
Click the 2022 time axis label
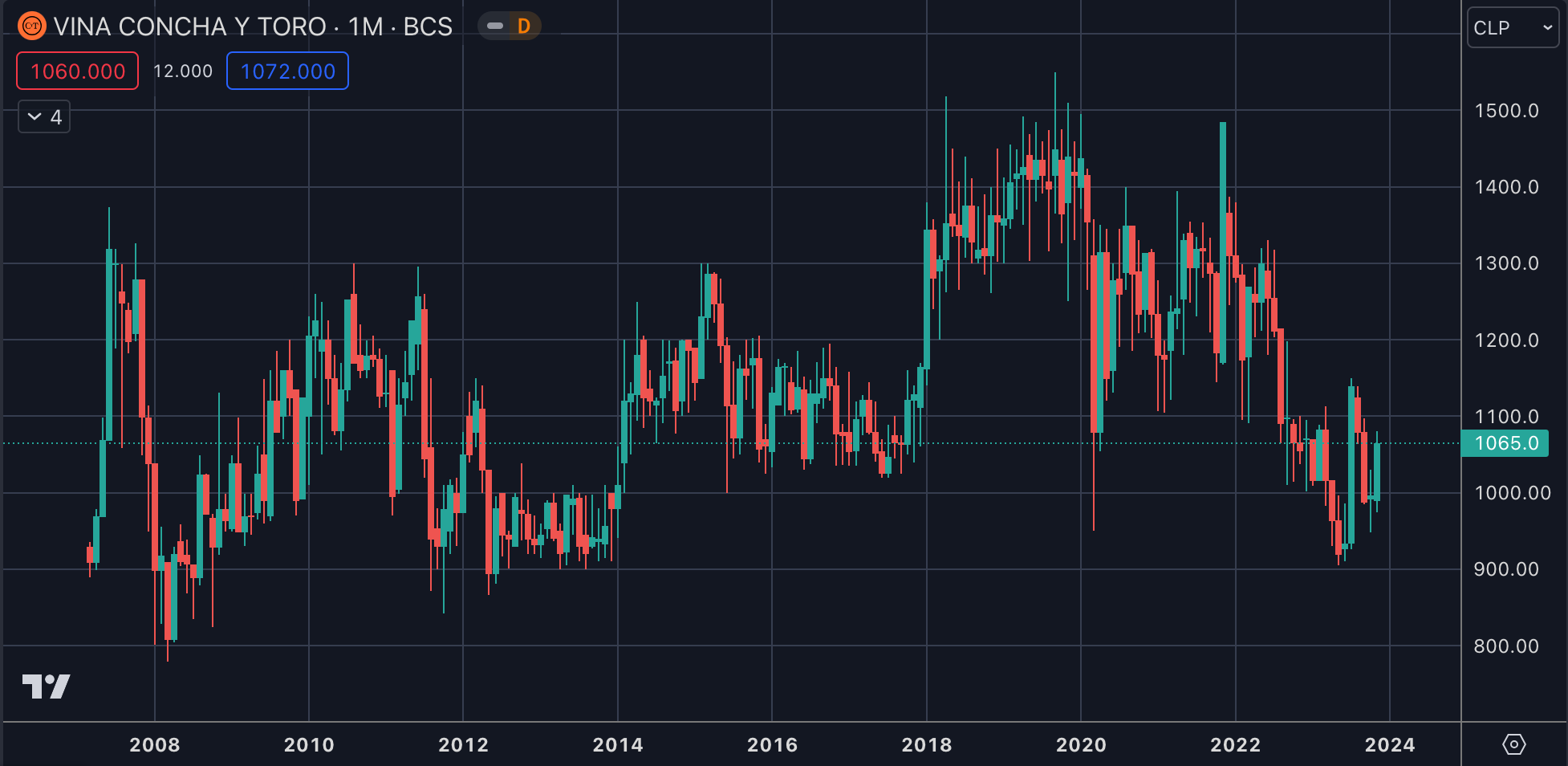1236,745
